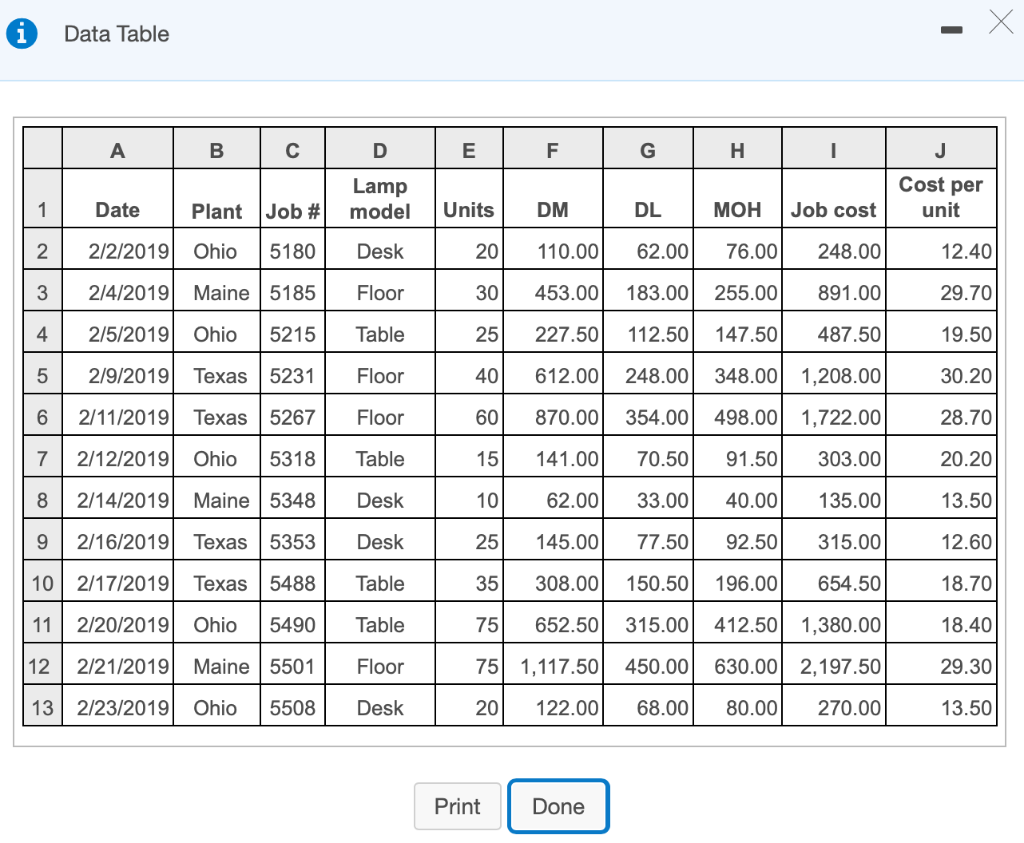Click DM value 1,117.50
Viewport: 1024px width, 843px height.
[x=552, y=664]
